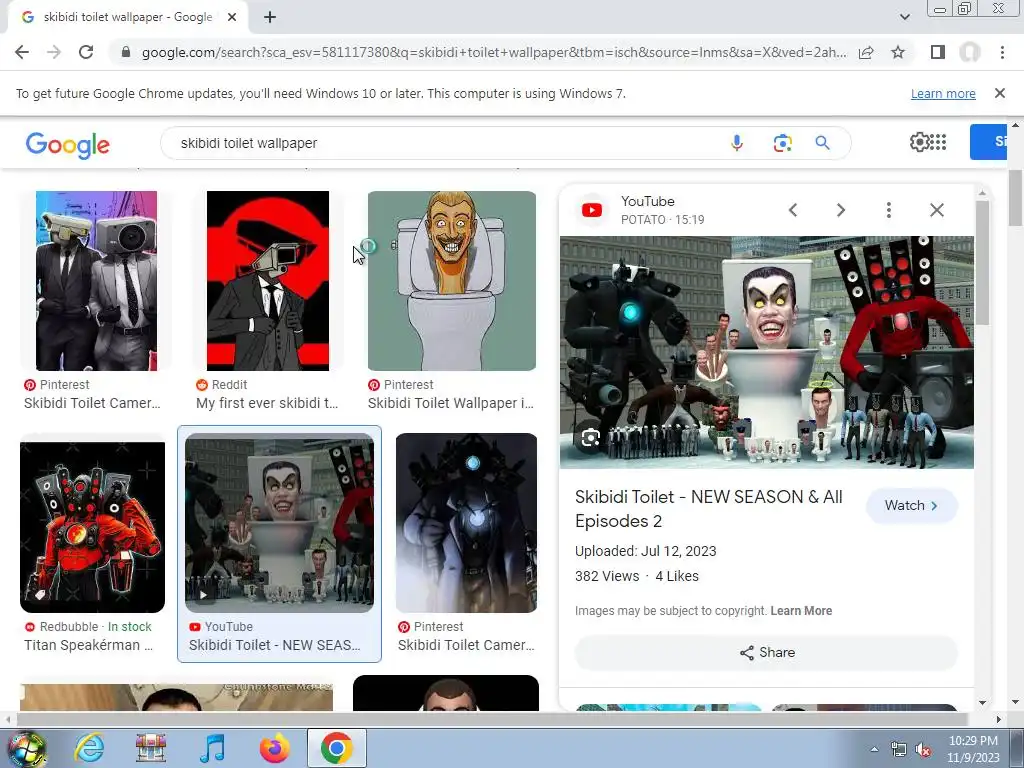Launch Internet Explorer from the taskbar
Viewport: 1024px width, 768px height.
89,748
